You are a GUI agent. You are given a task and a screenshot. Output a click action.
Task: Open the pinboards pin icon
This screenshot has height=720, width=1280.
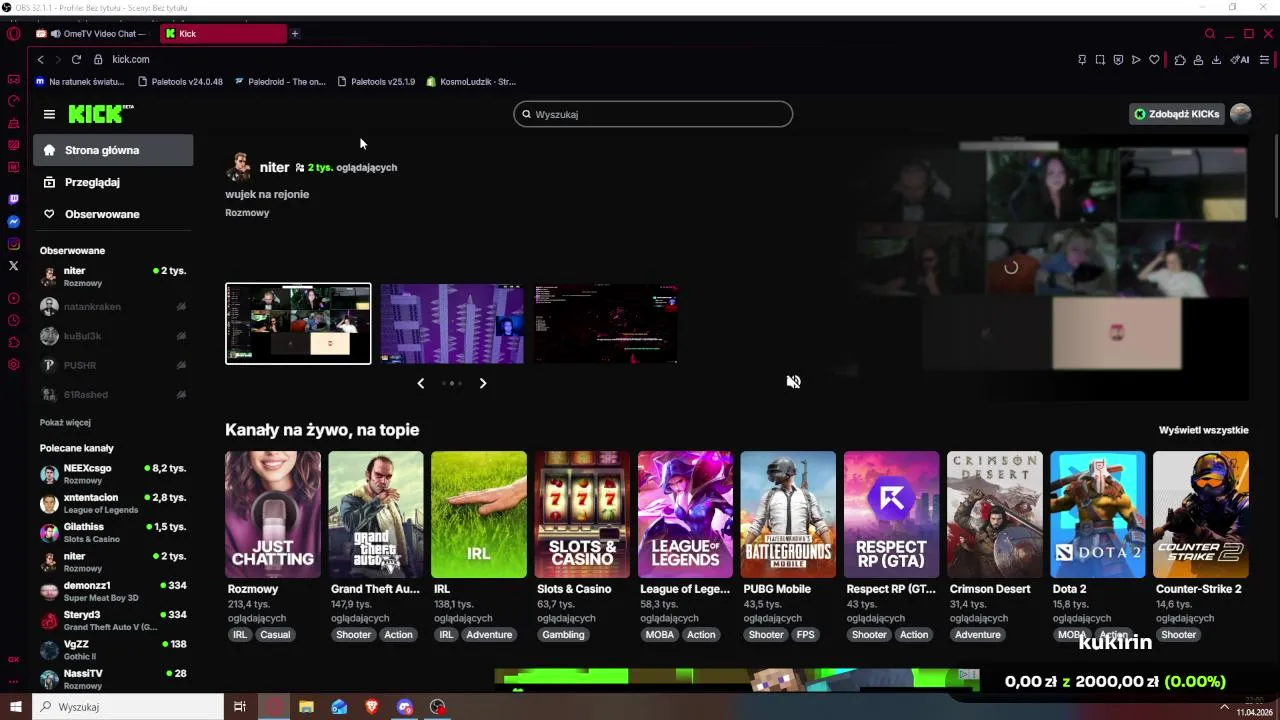coord(1082,59)
